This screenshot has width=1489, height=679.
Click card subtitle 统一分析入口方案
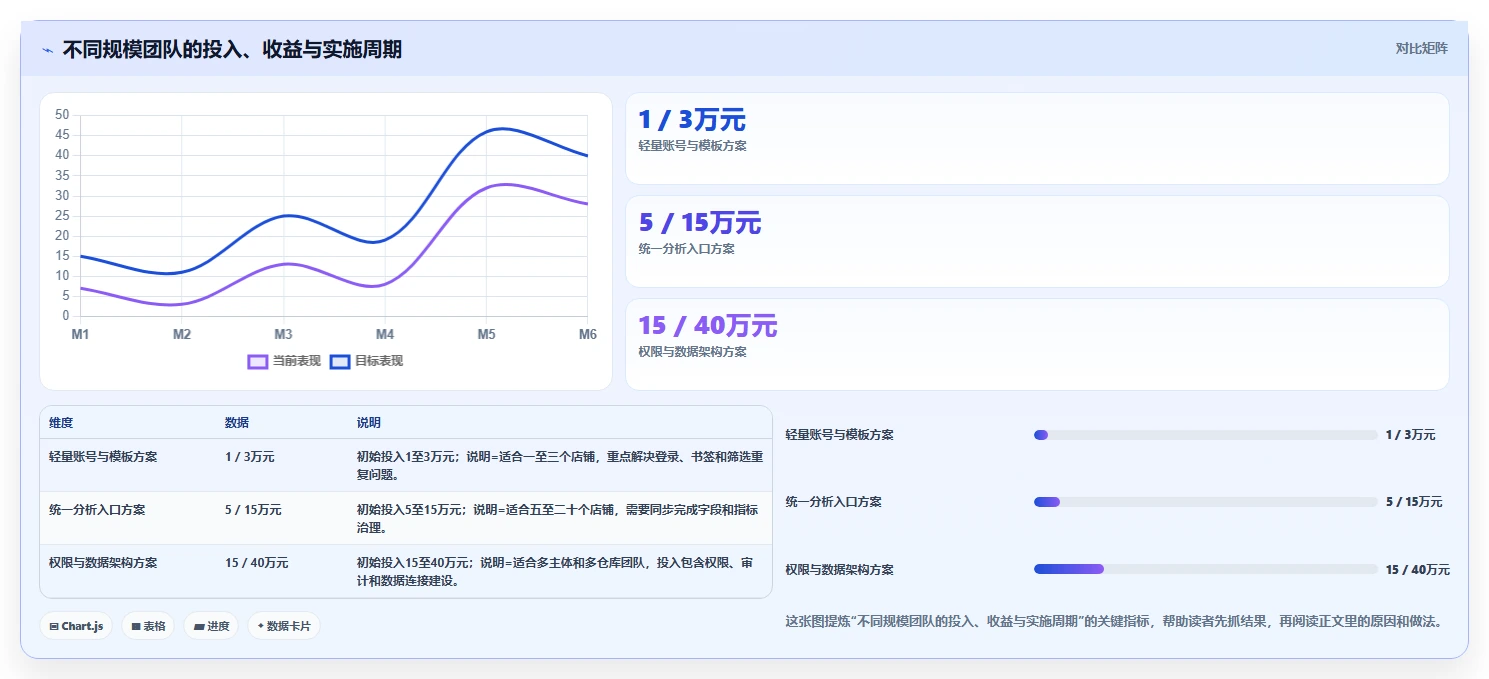point(686,249)
